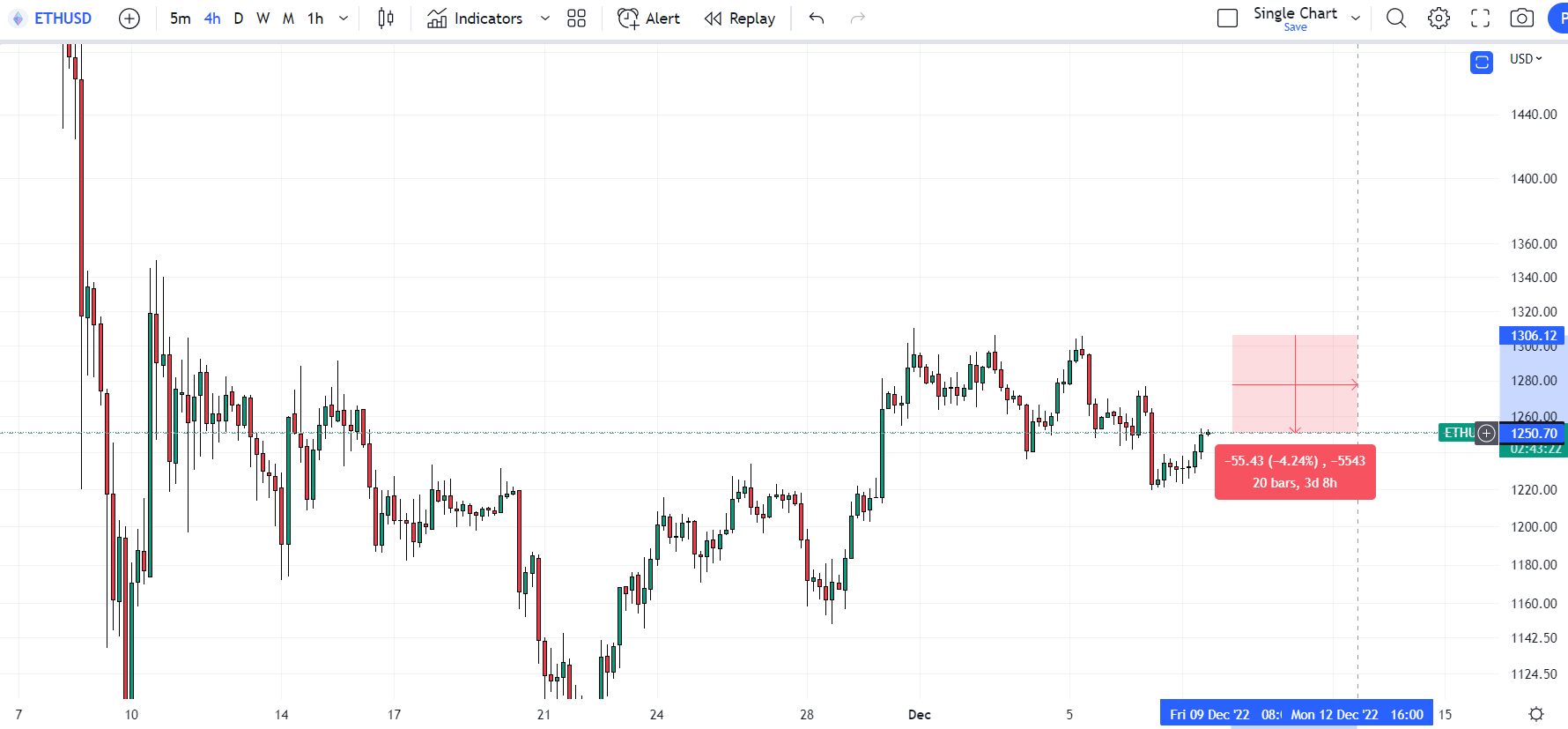Click the add symbol plus icon
Image resolution: width=1568 pixels, height=729 pixels.
[129, 19]
